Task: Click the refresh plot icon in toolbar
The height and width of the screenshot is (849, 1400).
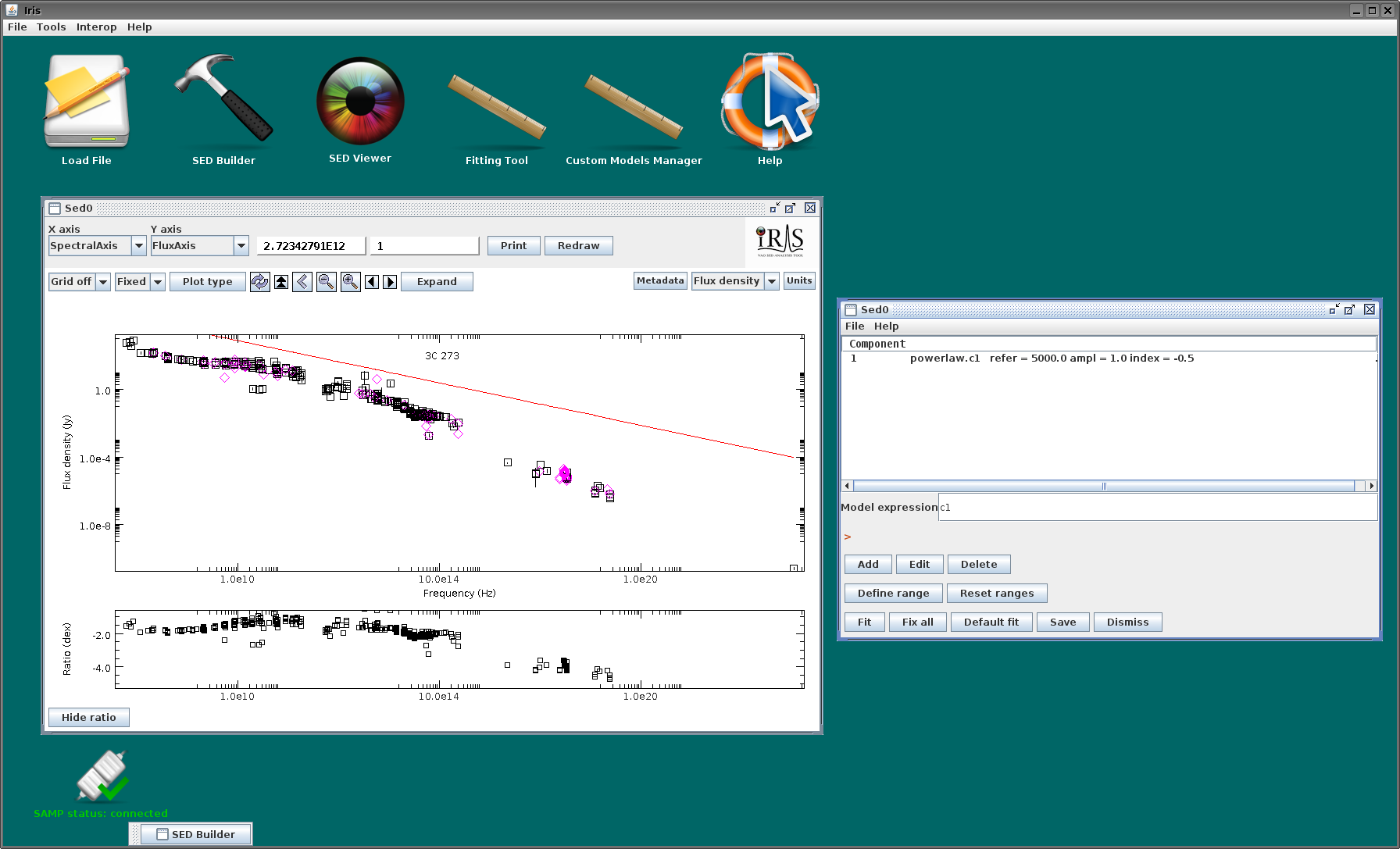Action: point(260,282)
